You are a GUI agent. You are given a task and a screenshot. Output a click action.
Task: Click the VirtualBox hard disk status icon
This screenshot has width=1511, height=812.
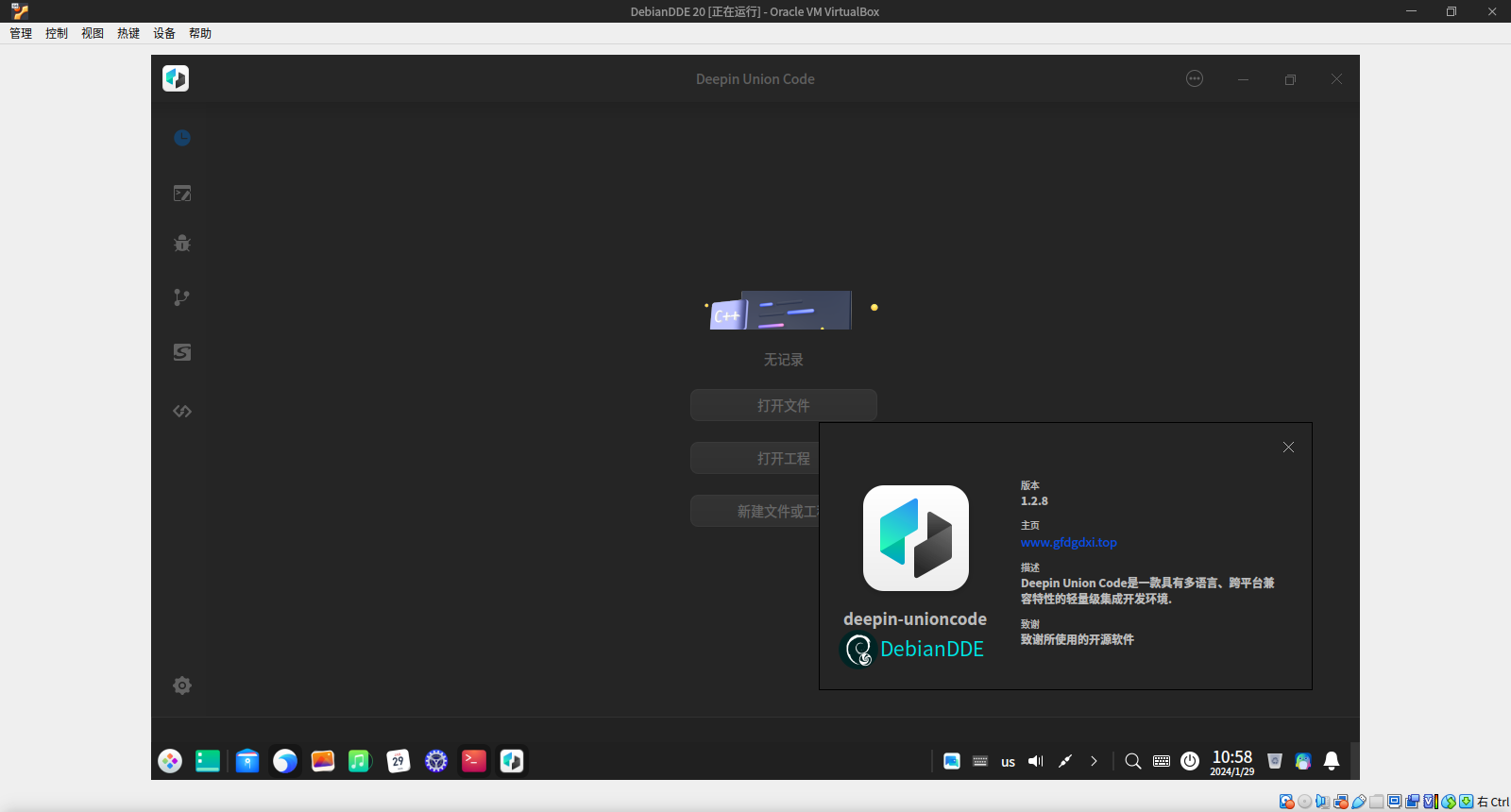pos(1286,802)
